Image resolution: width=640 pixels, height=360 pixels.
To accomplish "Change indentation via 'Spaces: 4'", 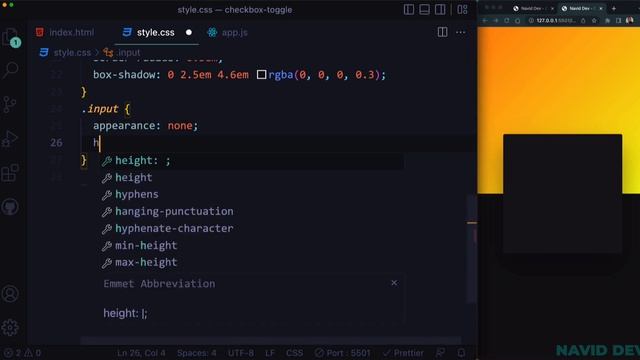I will pyautogui.click(x=196, y=353).
